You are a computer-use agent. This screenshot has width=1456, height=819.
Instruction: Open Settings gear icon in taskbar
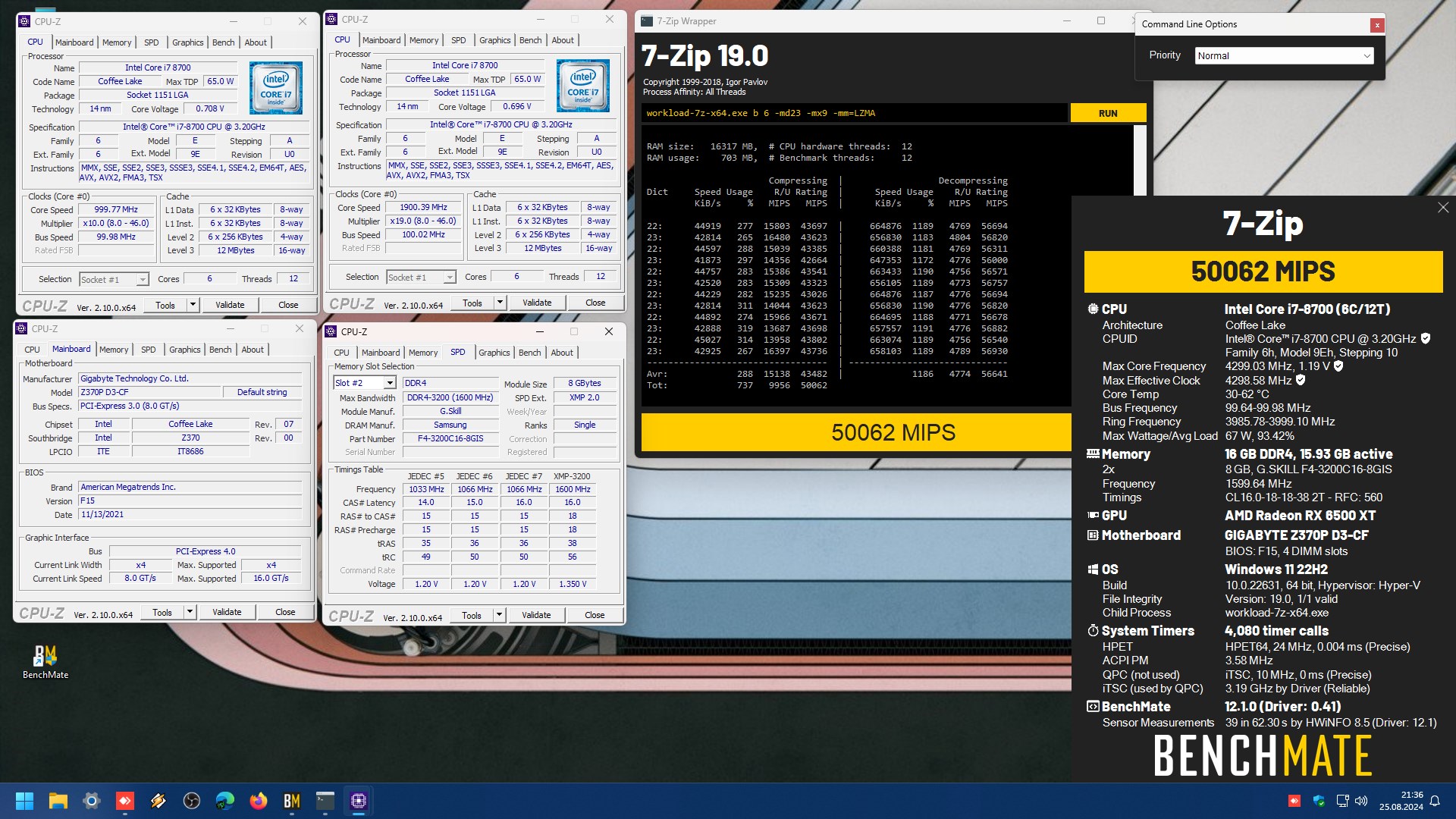(x=92, y=801)
